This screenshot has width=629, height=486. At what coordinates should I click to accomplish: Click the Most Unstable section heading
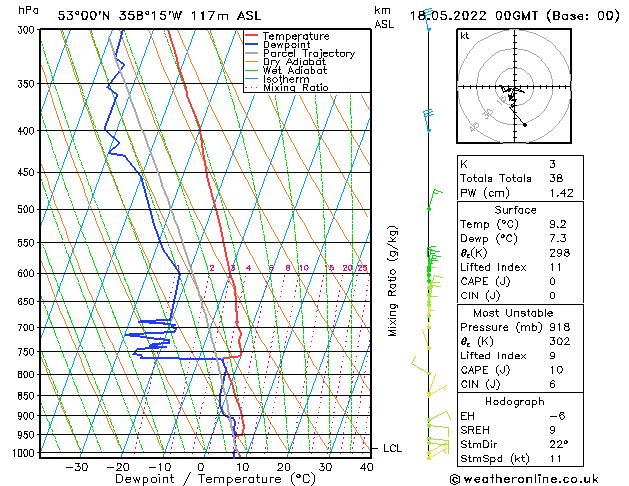click(x=513, y=313)
